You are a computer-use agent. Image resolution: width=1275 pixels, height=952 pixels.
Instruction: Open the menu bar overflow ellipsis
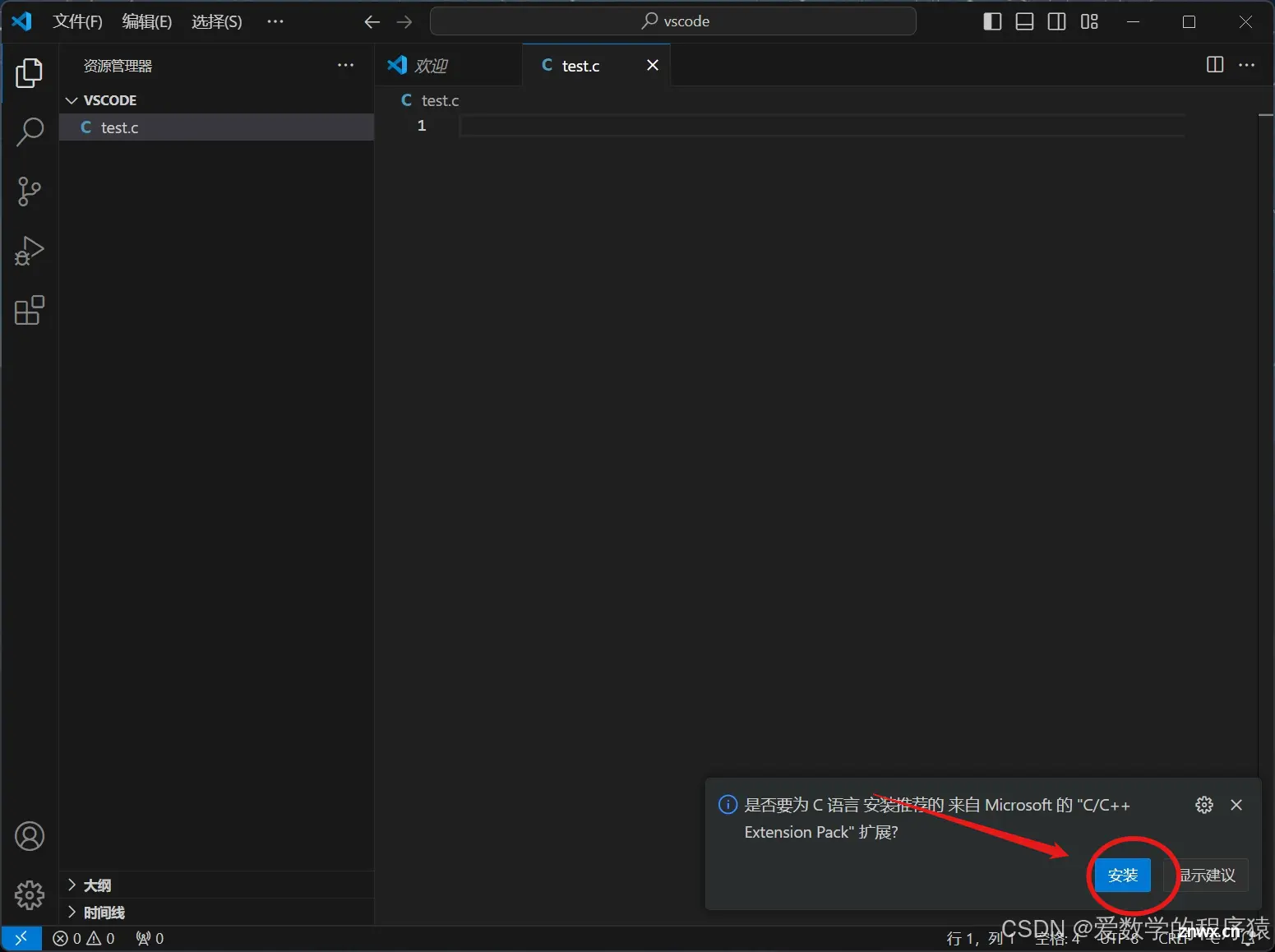click(x=275, y=21)
